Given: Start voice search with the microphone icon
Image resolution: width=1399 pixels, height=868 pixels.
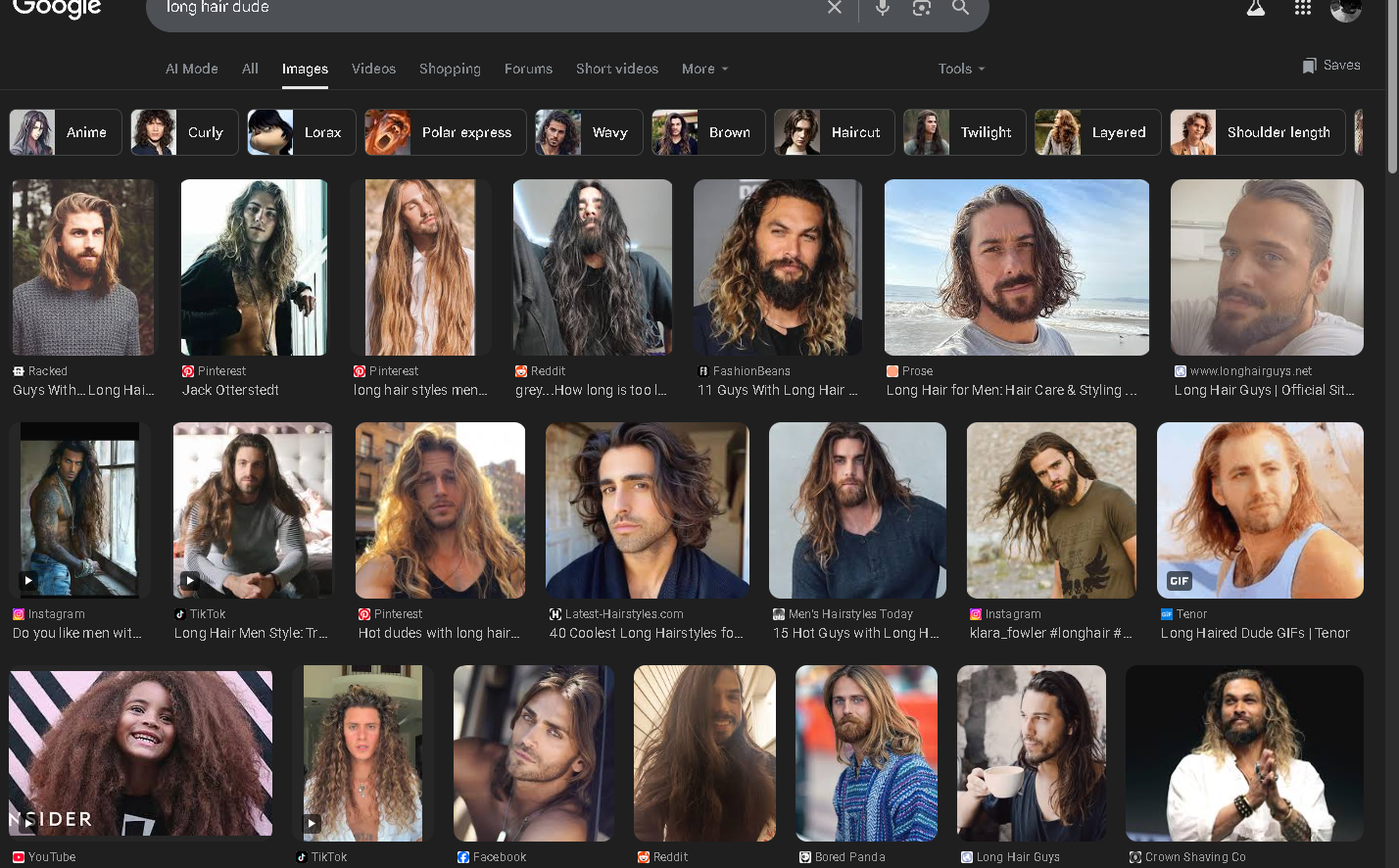Looking at the screenshot, I should click(x=882, y=8).
